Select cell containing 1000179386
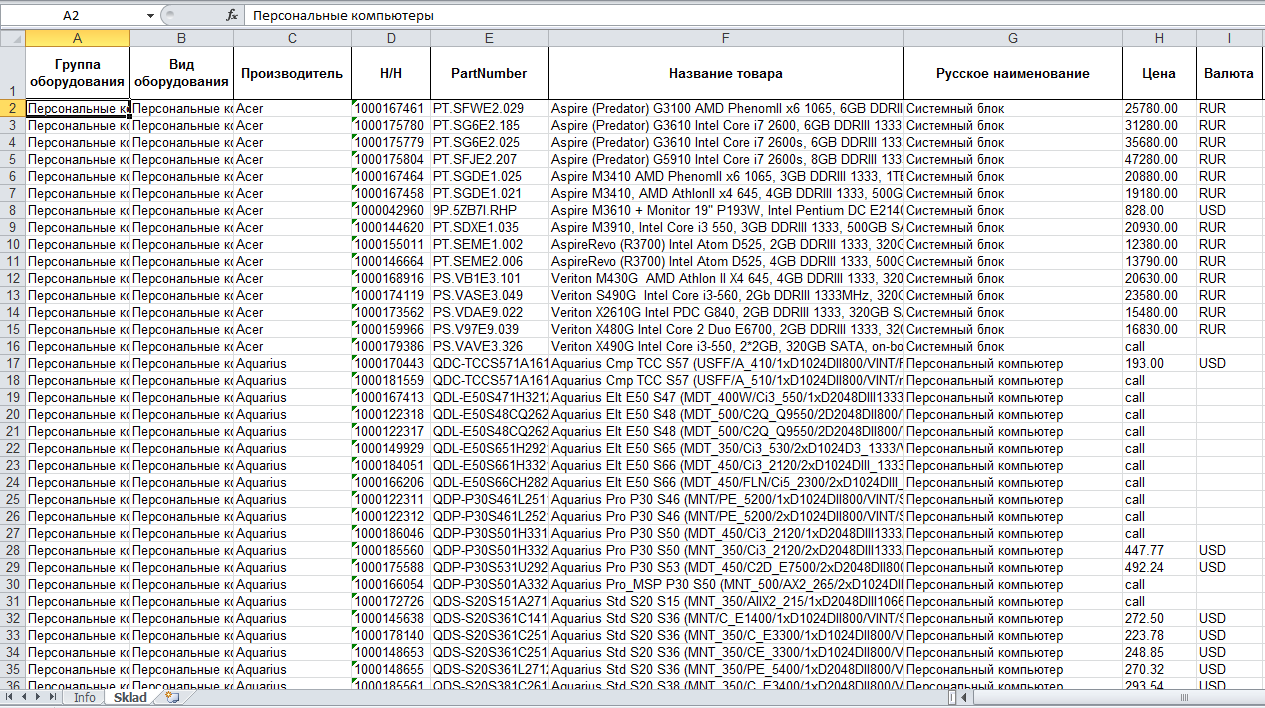This screenshot has height=708, width=1265. 391,346
